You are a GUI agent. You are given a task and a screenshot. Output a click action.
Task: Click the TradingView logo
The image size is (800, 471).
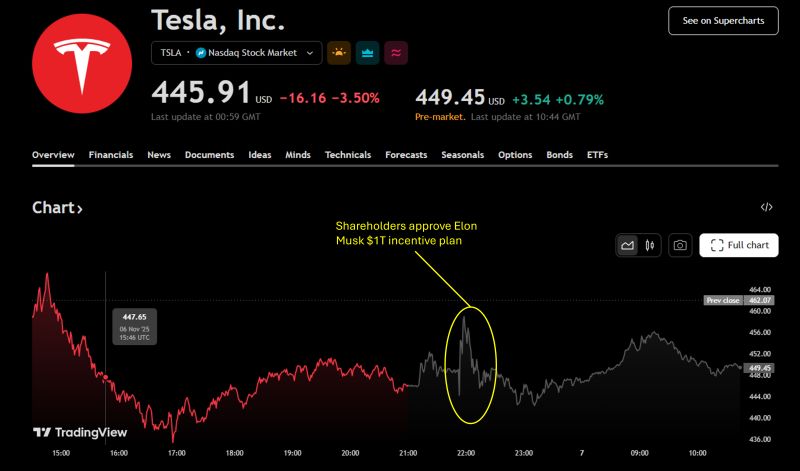[x=80, y=432]
